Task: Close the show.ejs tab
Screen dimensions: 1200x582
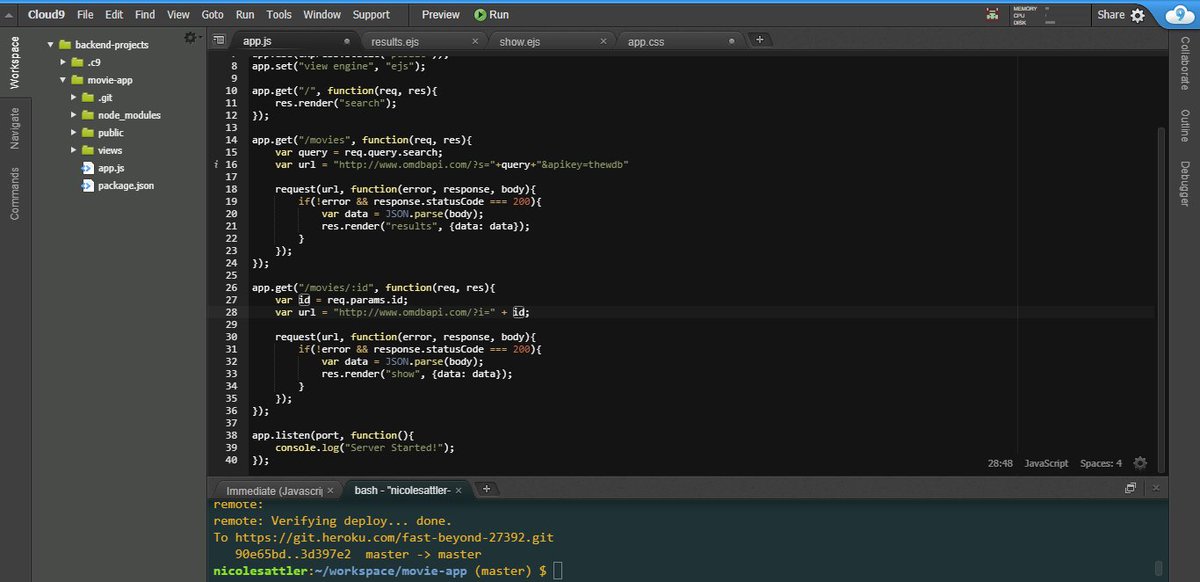Action: pyautogui.click(x=603, y=42)
